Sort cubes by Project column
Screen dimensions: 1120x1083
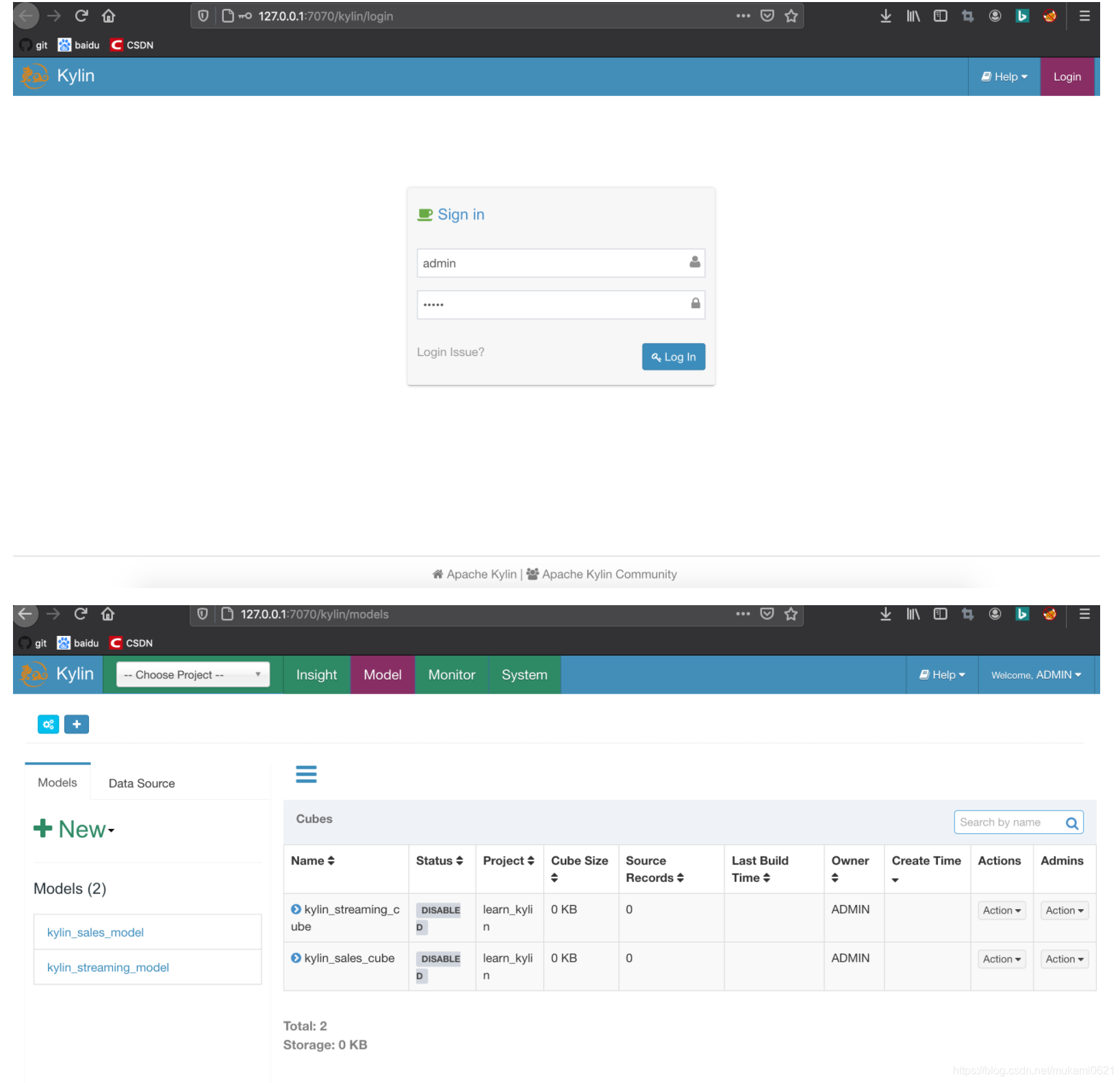pyautogui.click(x=509, y=861)
